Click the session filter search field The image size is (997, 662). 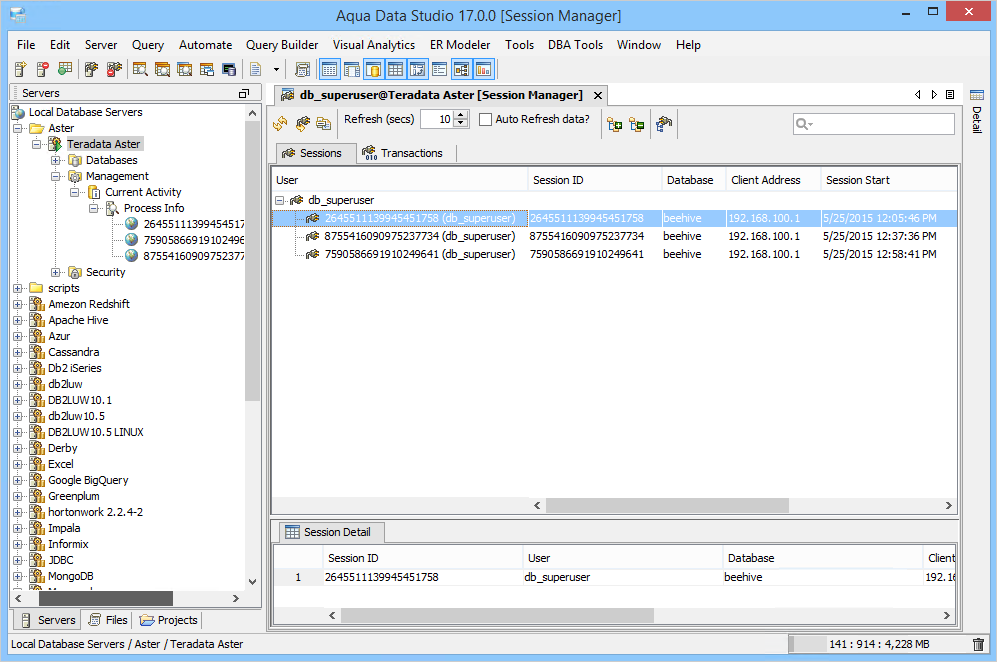[x=874, y=124]
